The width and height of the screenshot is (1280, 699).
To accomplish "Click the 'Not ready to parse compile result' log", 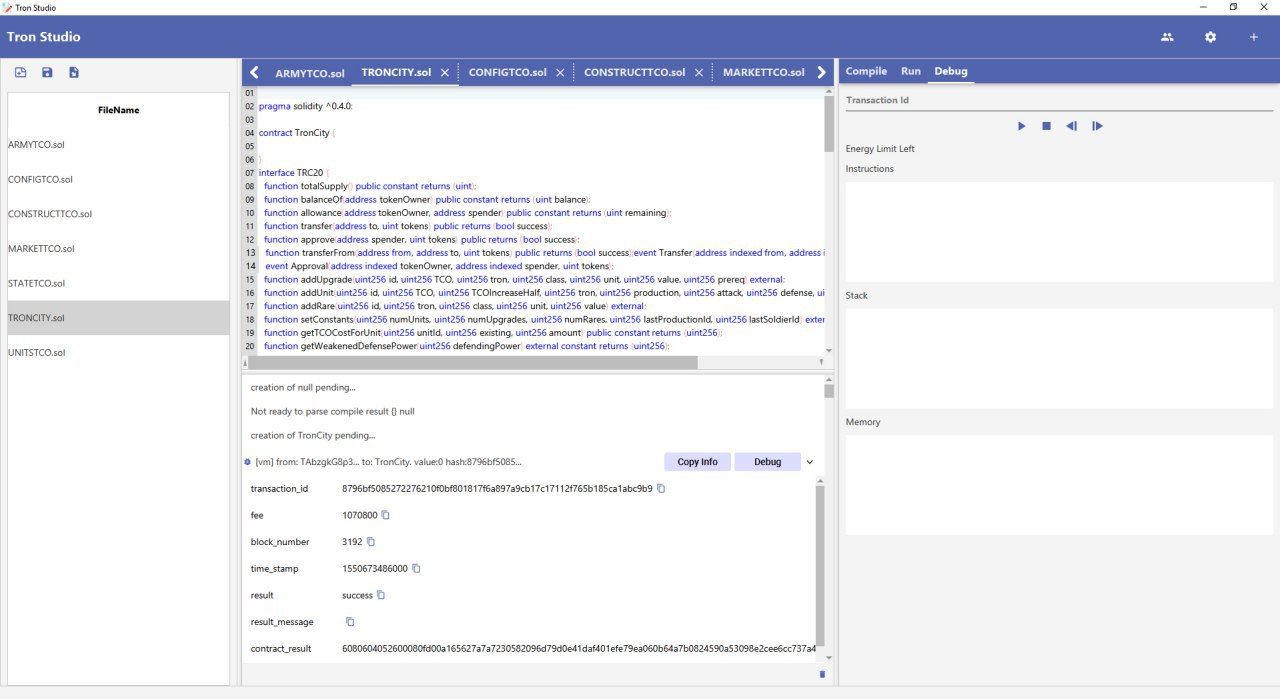I will (333, 411).
